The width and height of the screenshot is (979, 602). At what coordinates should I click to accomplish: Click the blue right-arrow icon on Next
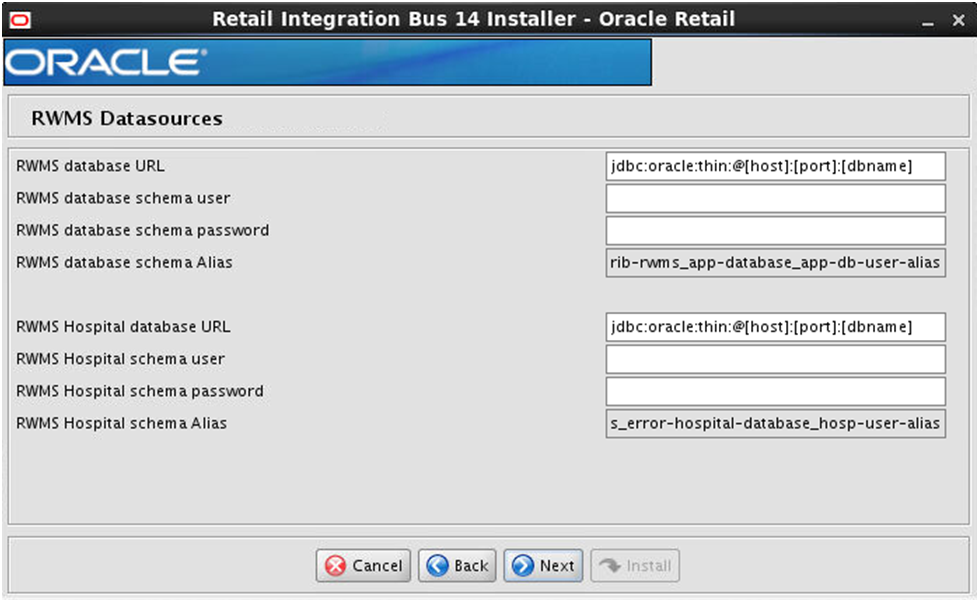coord(523,566)
